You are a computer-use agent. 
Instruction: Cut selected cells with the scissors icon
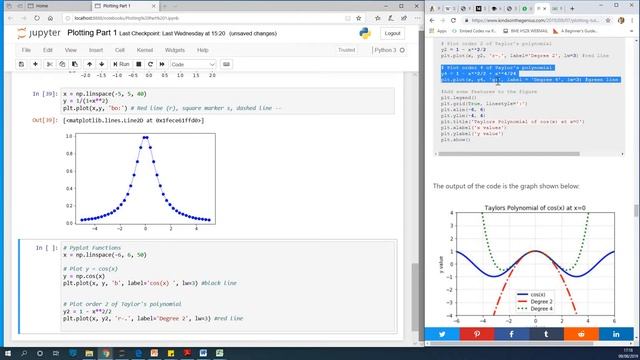[x=49, y=64]
